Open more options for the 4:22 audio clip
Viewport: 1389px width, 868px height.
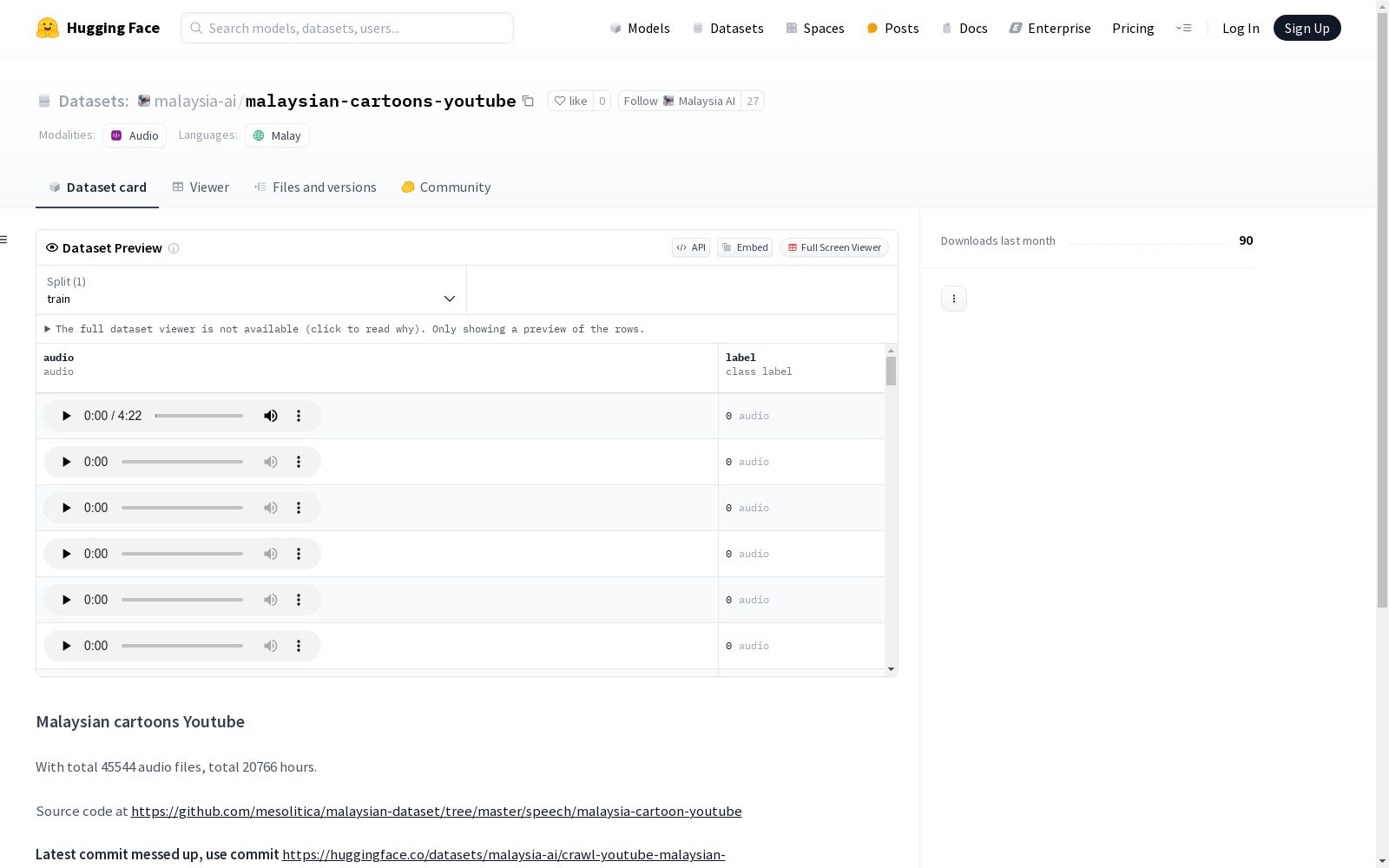click(299, 416)
